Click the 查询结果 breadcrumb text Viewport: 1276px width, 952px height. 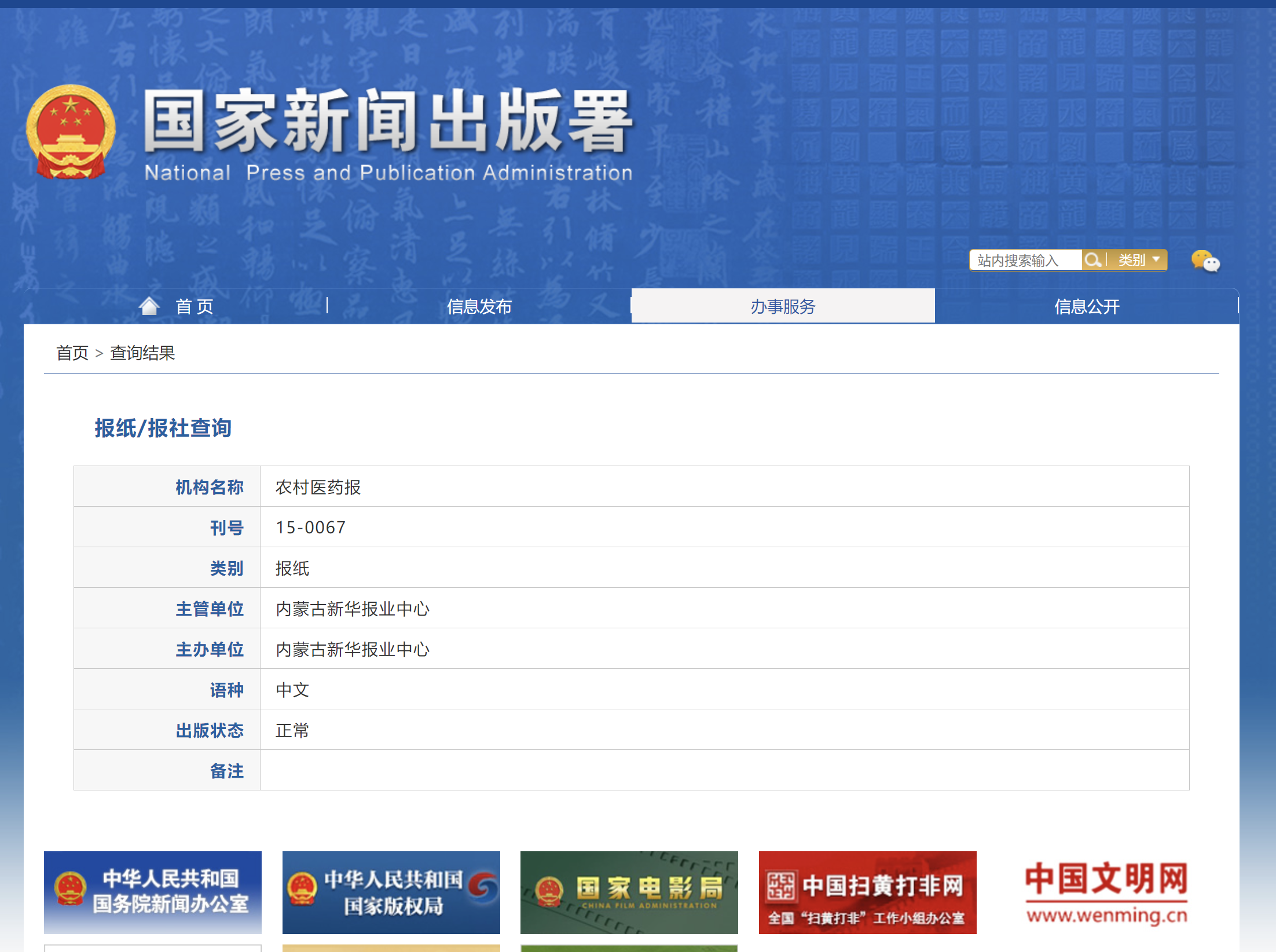coord(142,353)
